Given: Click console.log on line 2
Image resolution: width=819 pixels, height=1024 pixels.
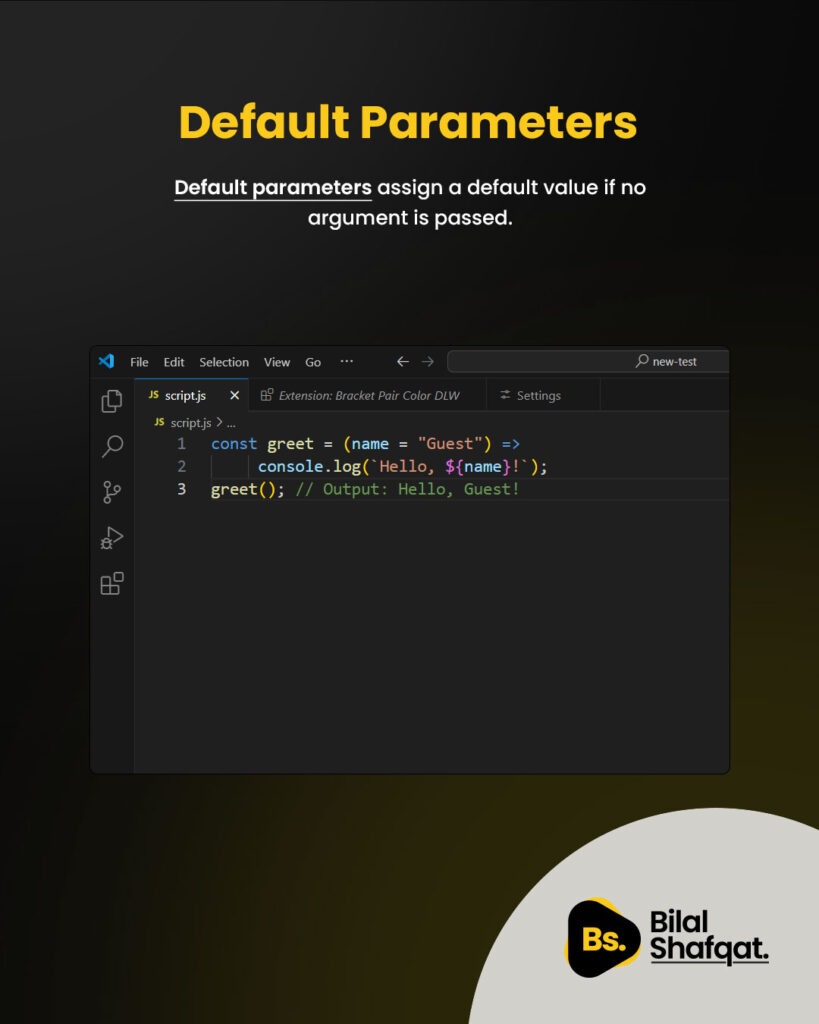Looking at the screenshot, I should pos(309,466).
